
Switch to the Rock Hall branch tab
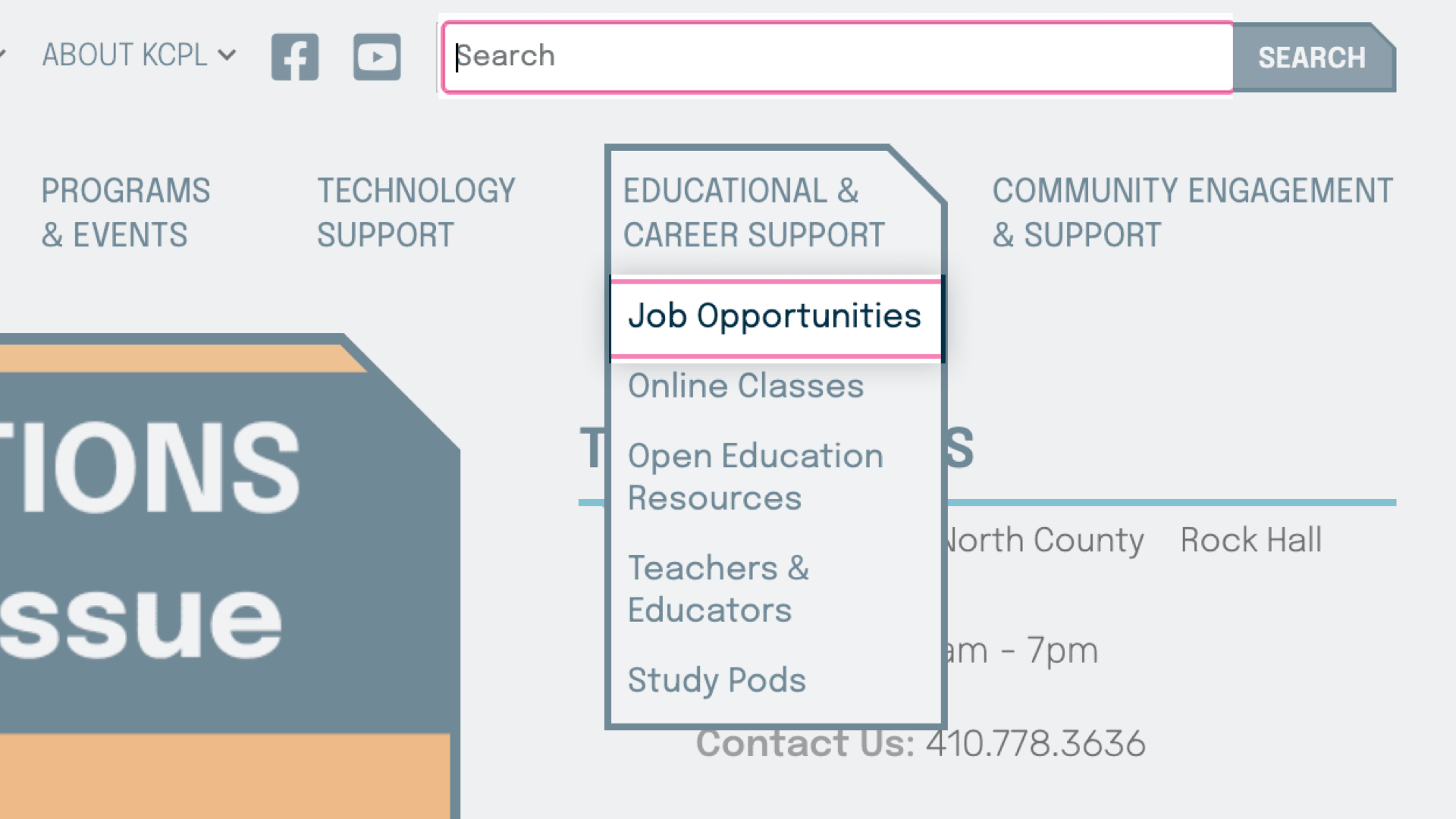point(1250,541)
